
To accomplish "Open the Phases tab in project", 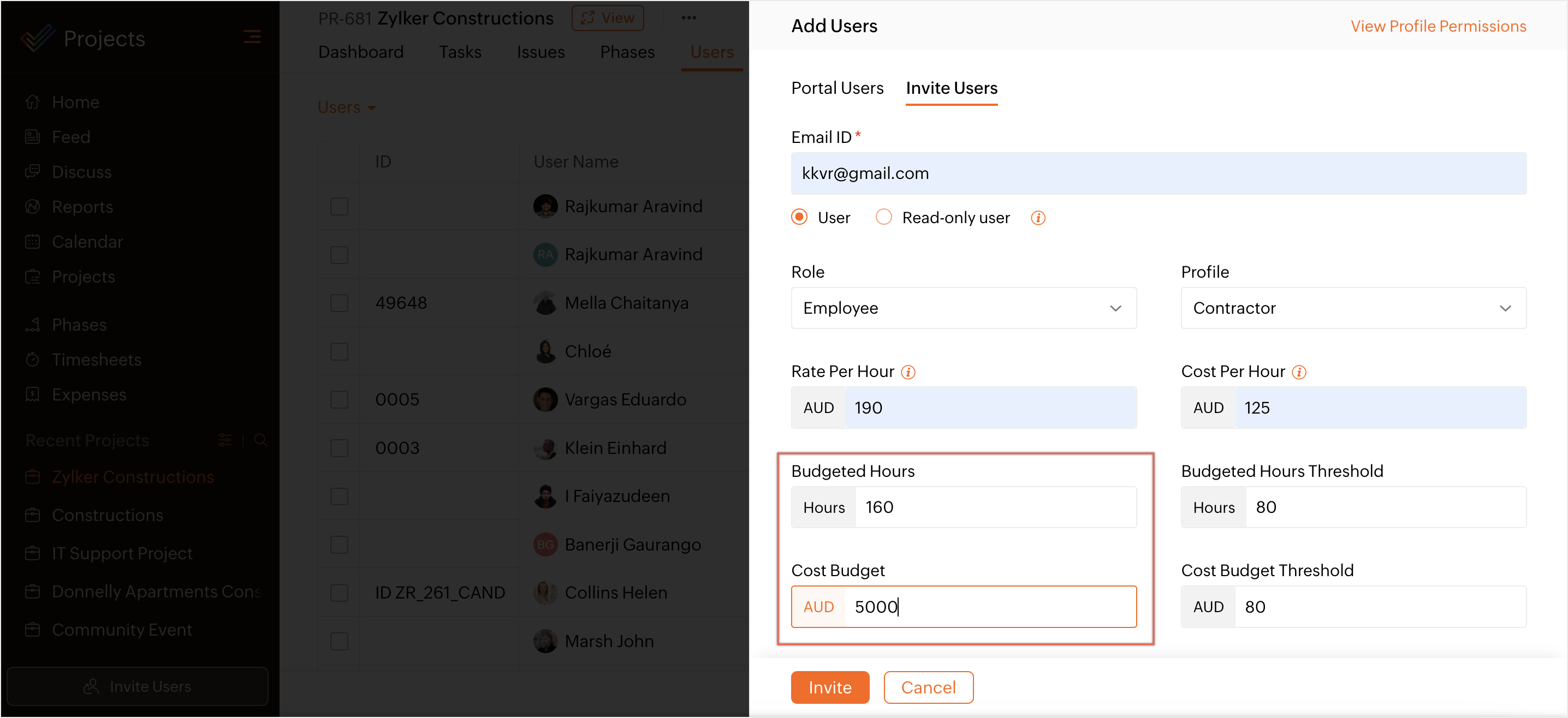I will click(627, 52).
